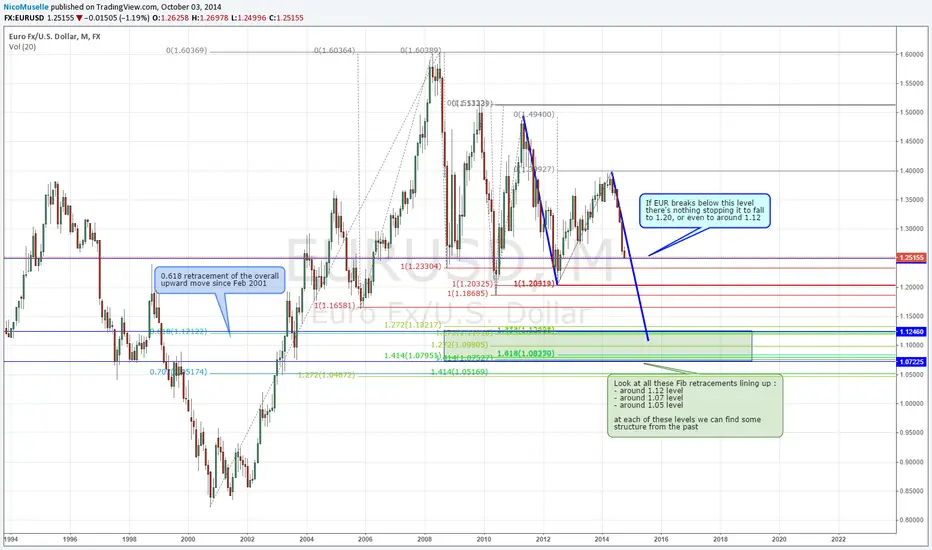Click the 2010 year on time axis

(483, 539)
